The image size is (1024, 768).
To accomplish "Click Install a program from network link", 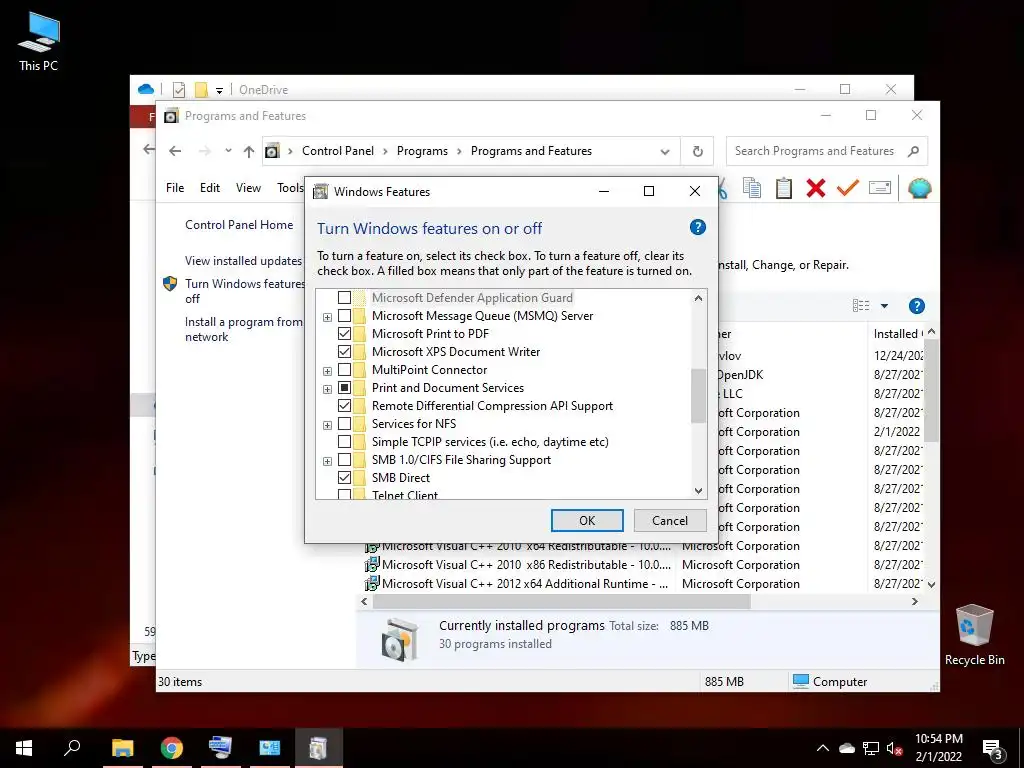I will (244, 329).
